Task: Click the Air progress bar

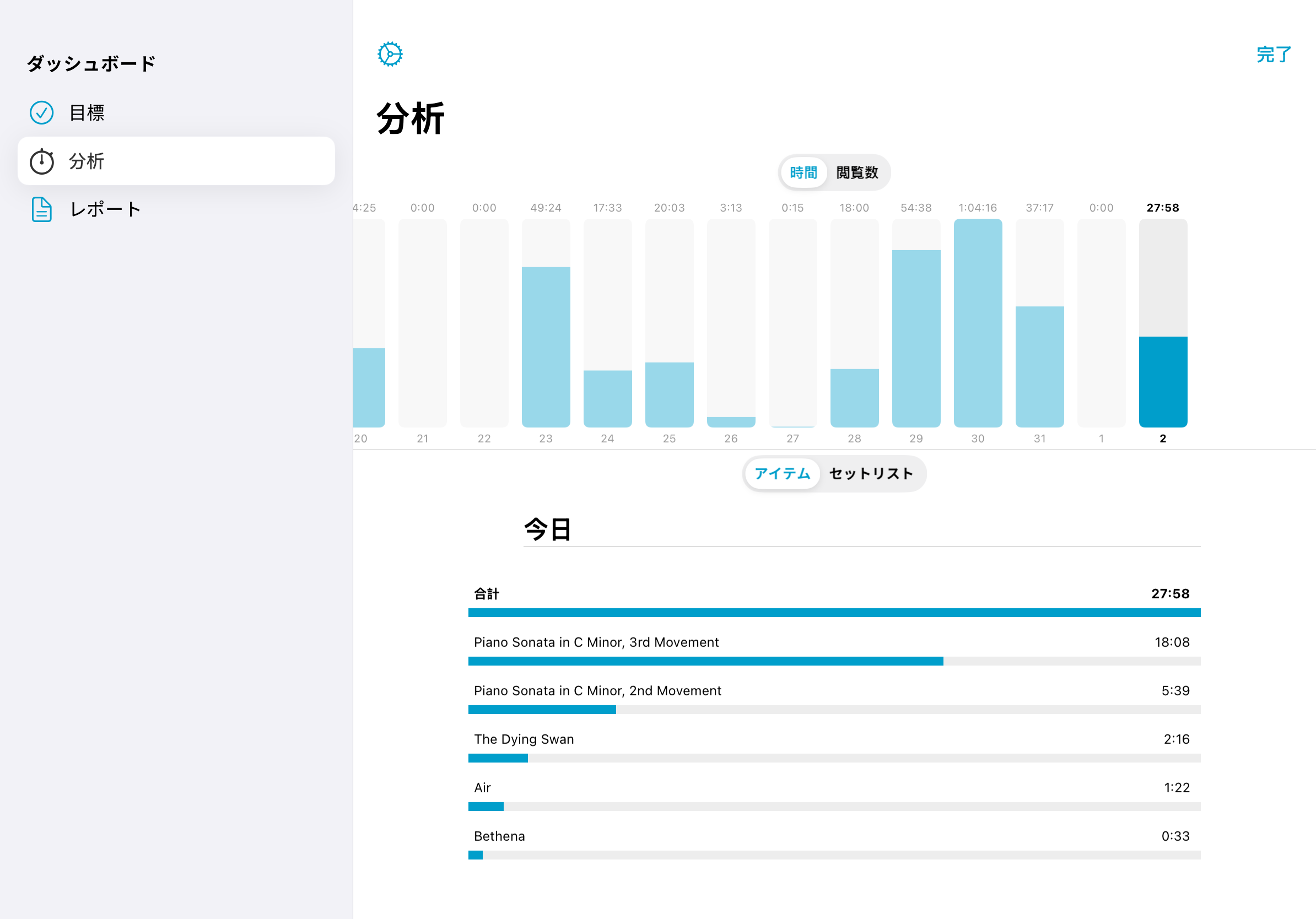Action: click(834, 807)
